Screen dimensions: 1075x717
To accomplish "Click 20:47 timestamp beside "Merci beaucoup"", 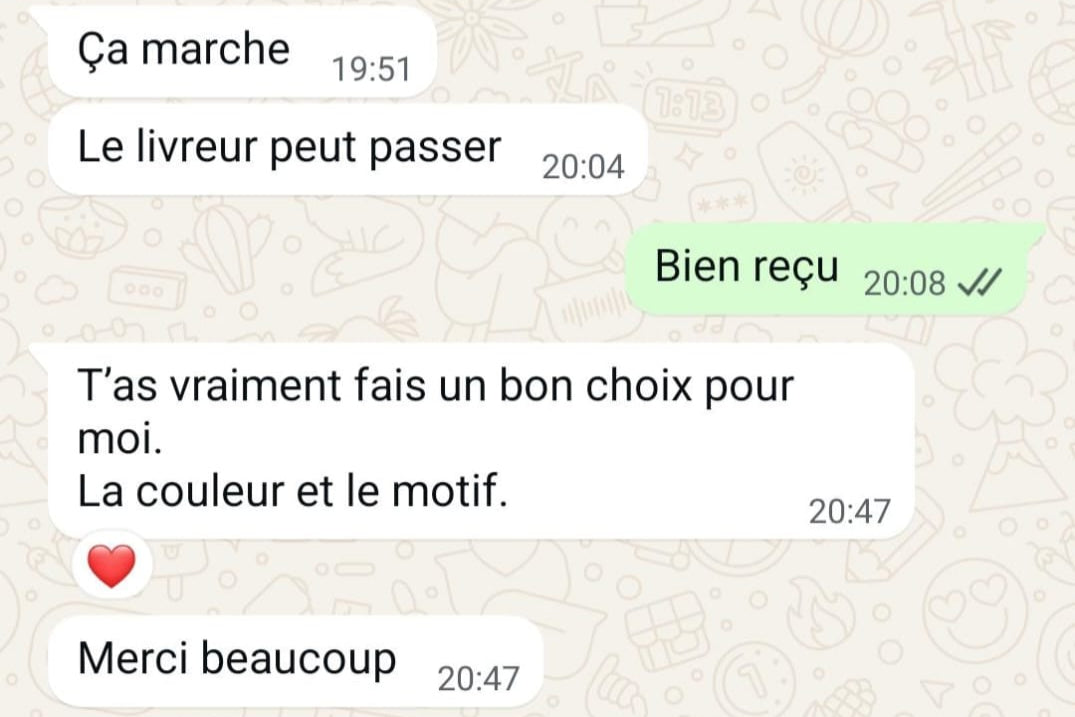I will tap(479, 679).
